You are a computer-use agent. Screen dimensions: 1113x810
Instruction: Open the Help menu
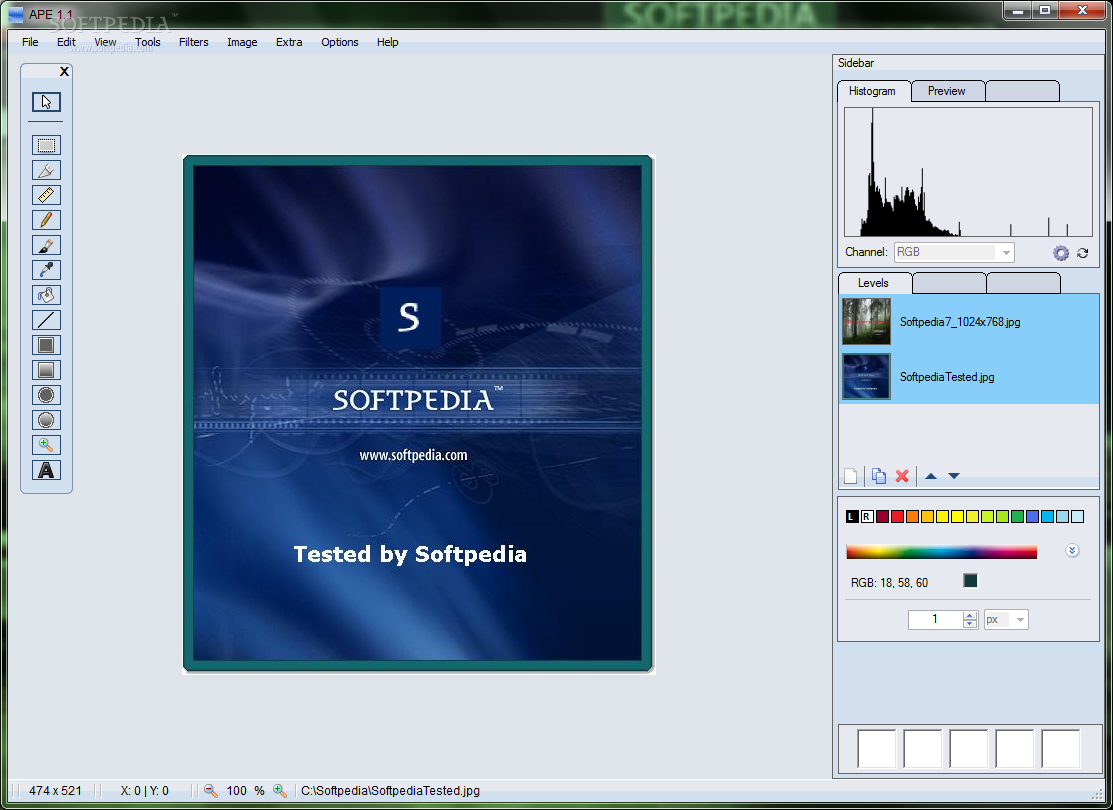pyautogui.click(x=388, y=42)
